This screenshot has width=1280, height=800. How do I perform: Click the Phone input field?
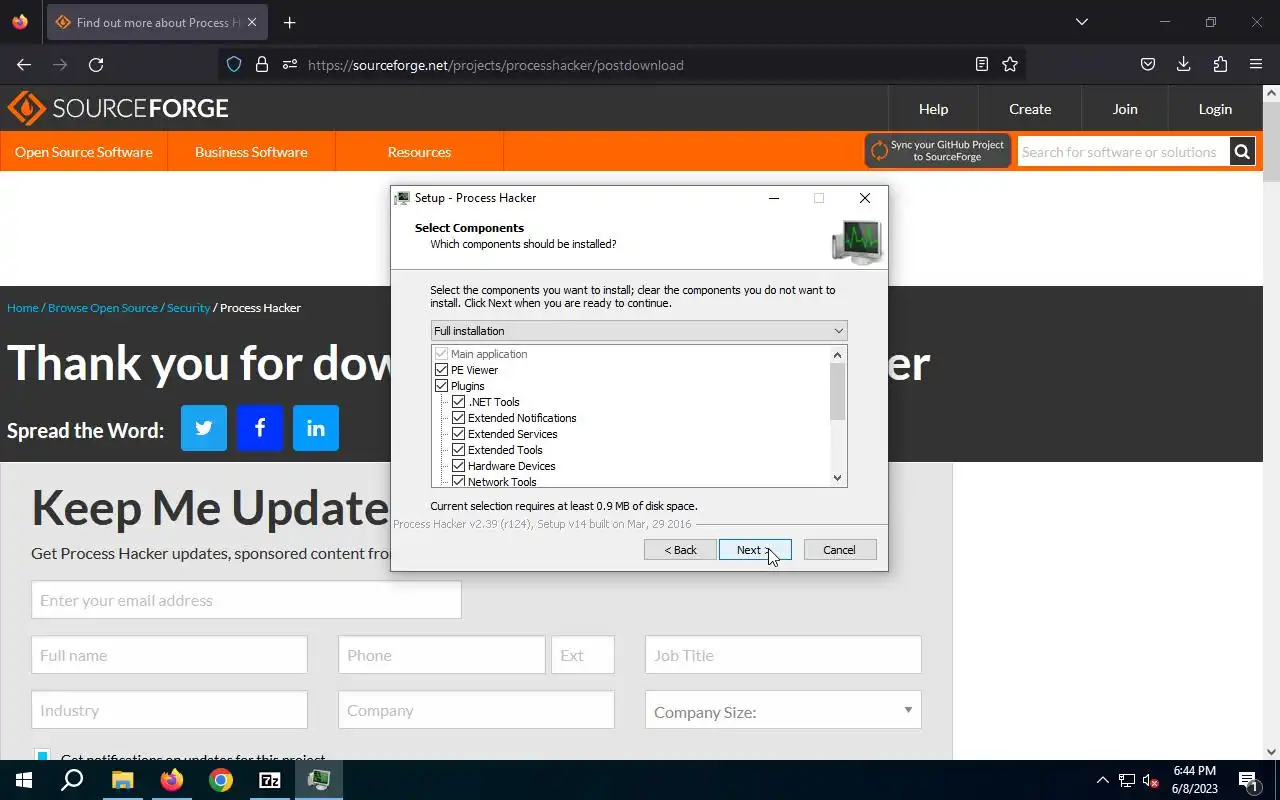point(442,655)
